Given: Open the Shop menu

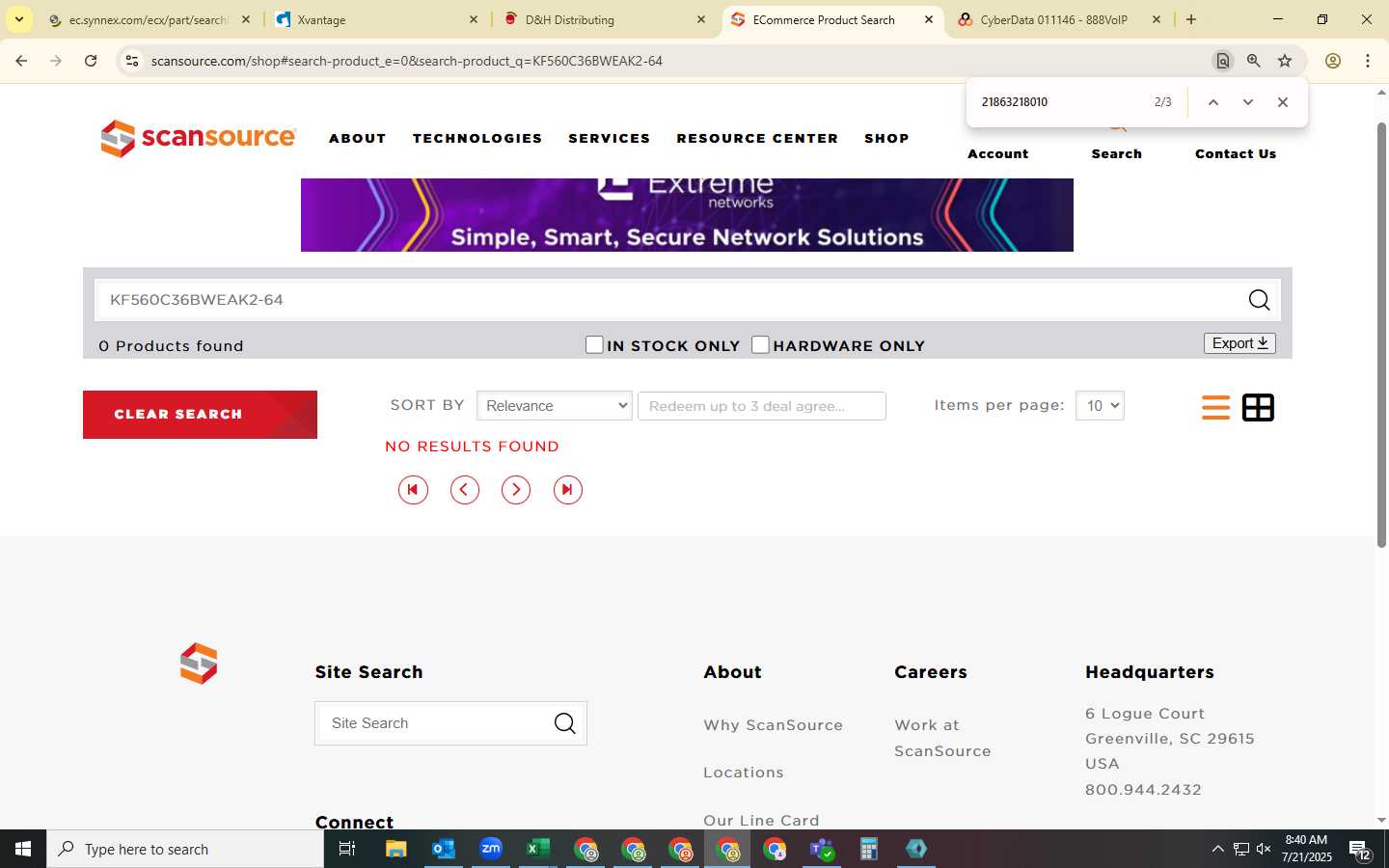Looking at the screenshot, I should (886, 138).
